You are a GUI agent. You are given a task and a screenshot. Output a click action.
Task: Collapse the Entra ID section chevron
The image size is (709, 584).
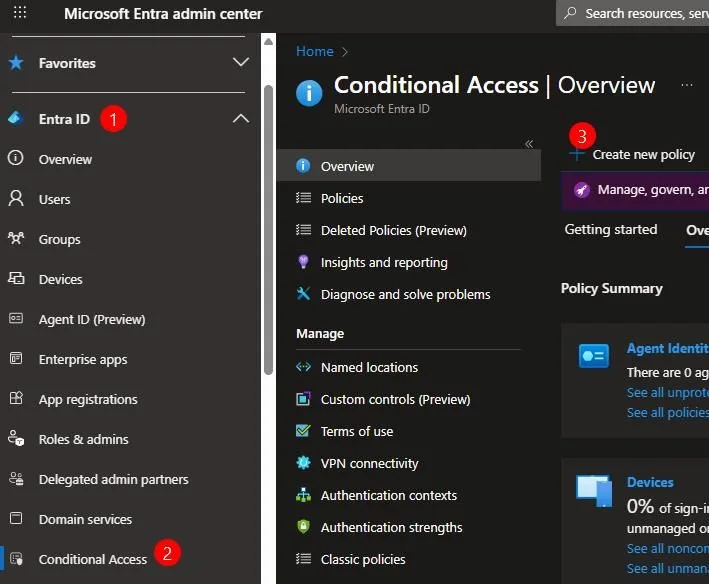coord(241,118)
